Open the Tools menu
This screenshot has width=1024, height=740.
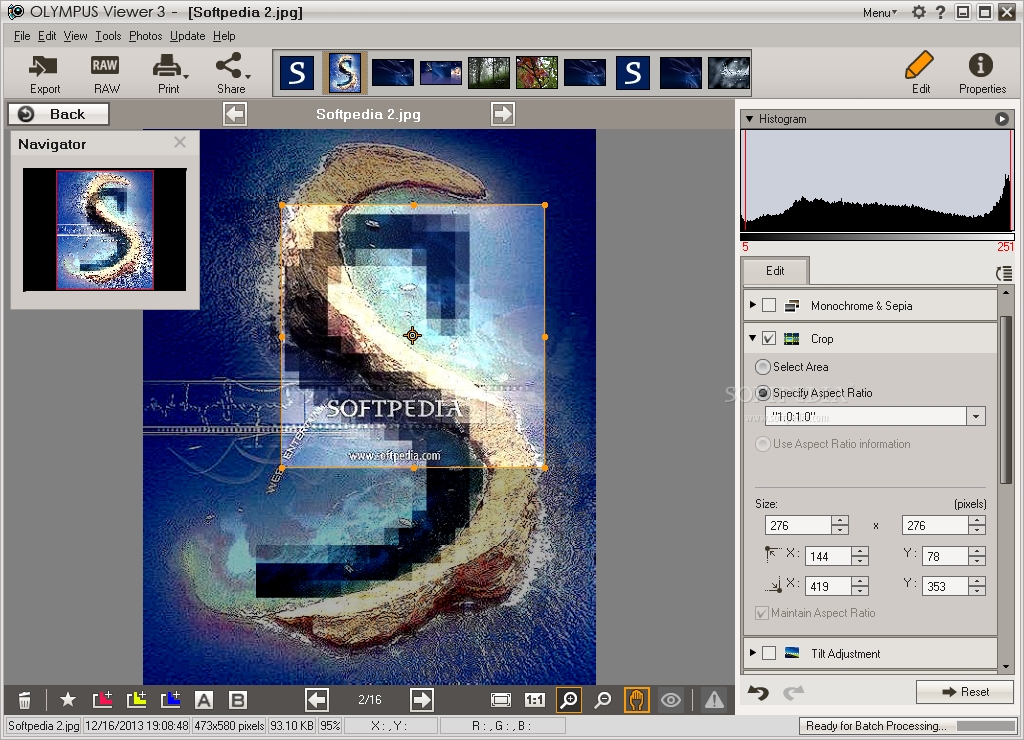(x=108, y=36)
